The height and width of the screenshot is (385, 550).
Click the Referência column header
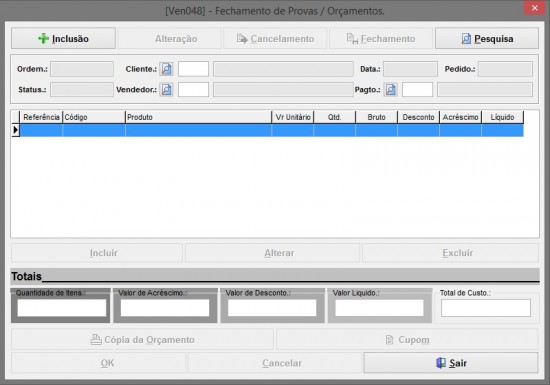pyautogui.click(x=41, y=117)
